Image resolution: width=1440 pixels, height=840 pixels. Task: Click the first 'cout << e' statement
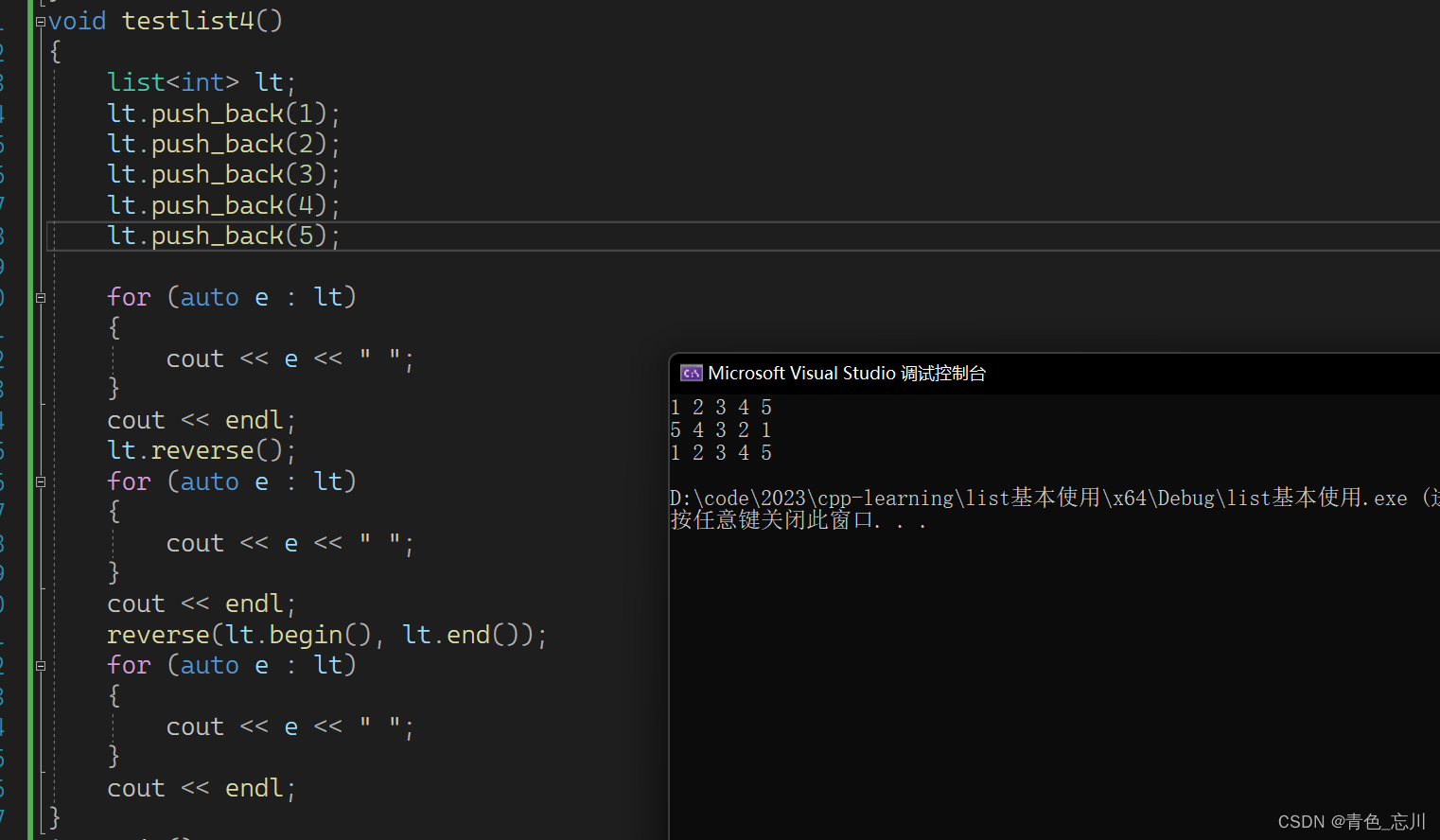click(290, 359)
